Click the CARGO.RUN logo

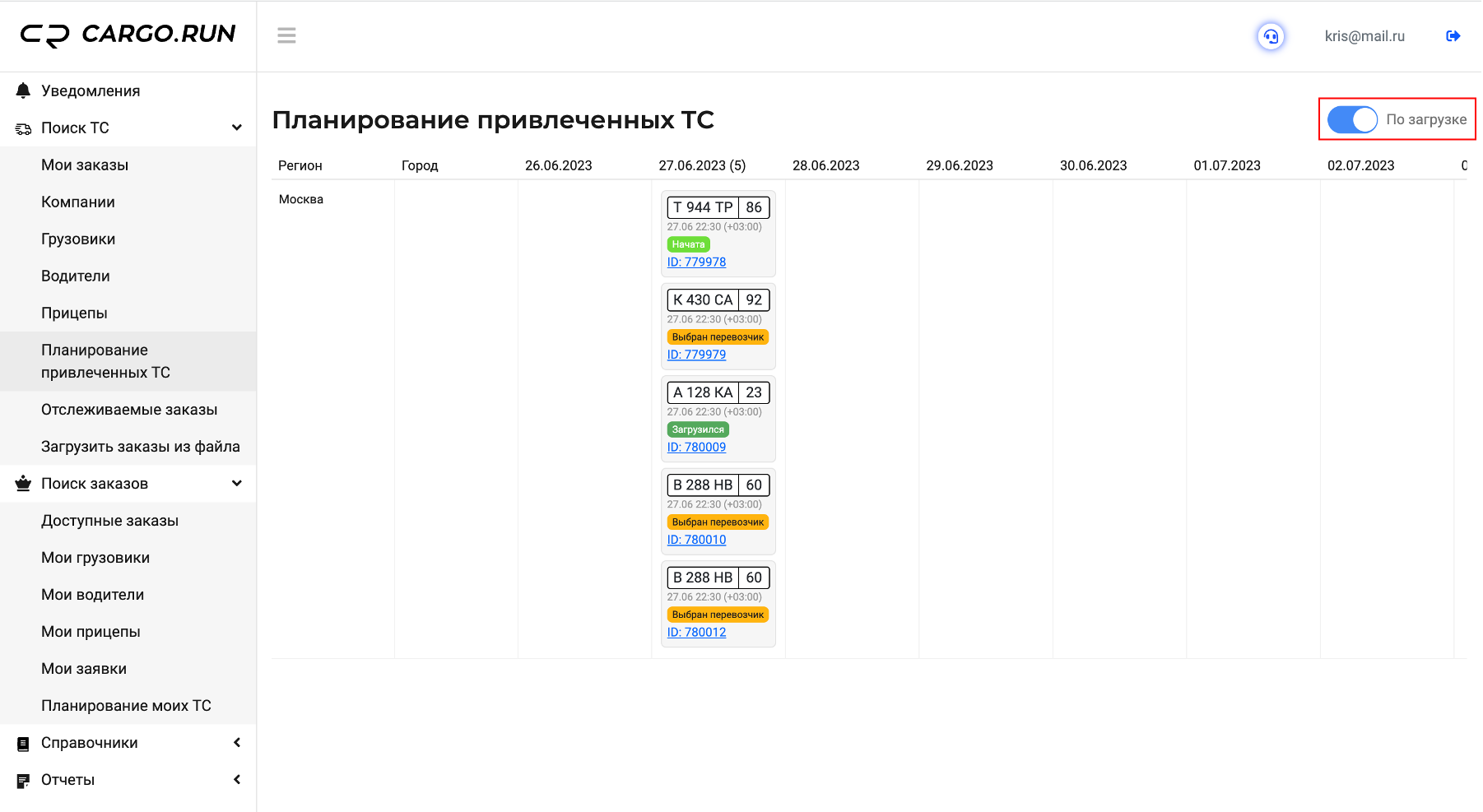coord(128,35)
